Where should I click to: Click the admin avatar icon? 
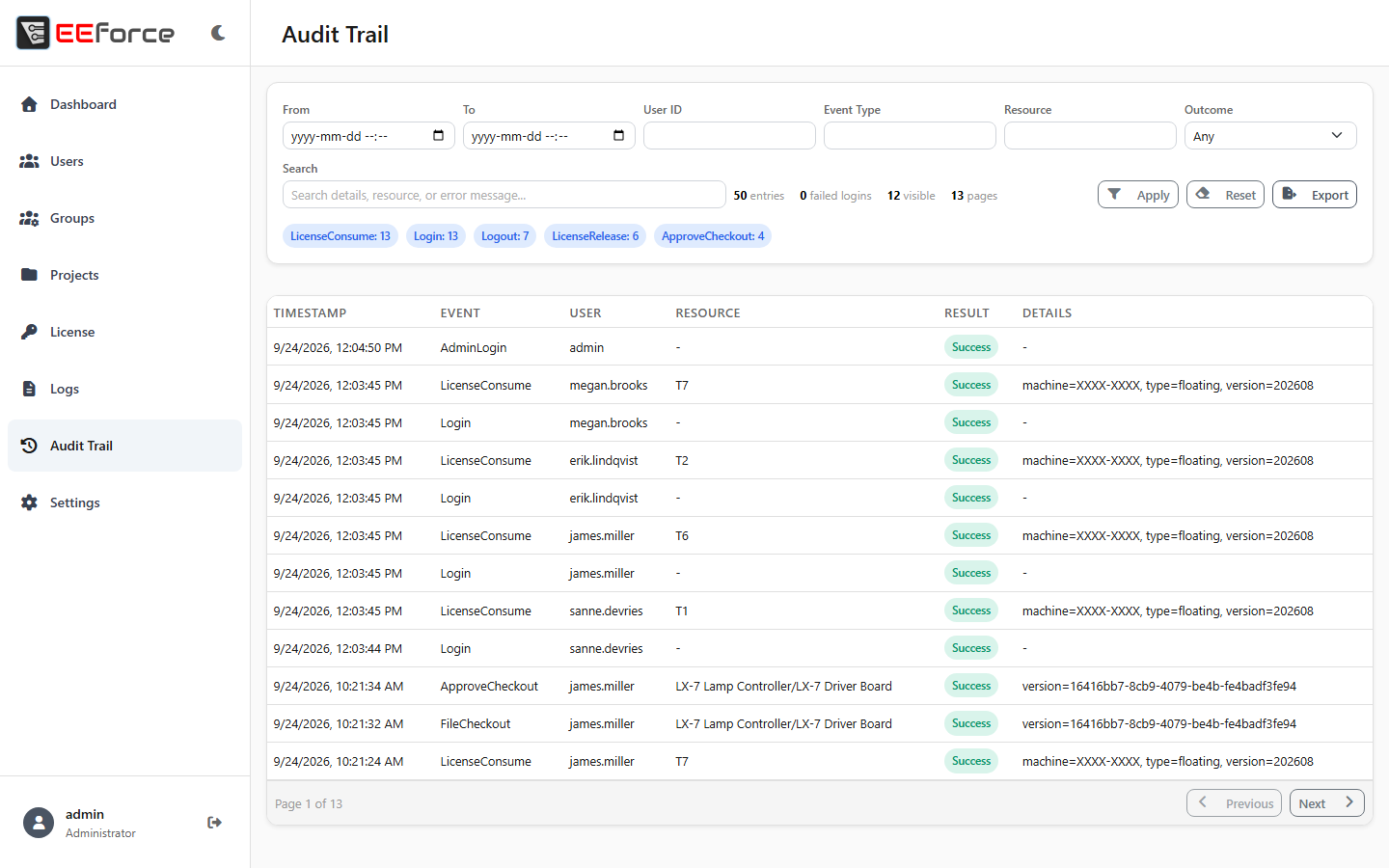point(39,823)
